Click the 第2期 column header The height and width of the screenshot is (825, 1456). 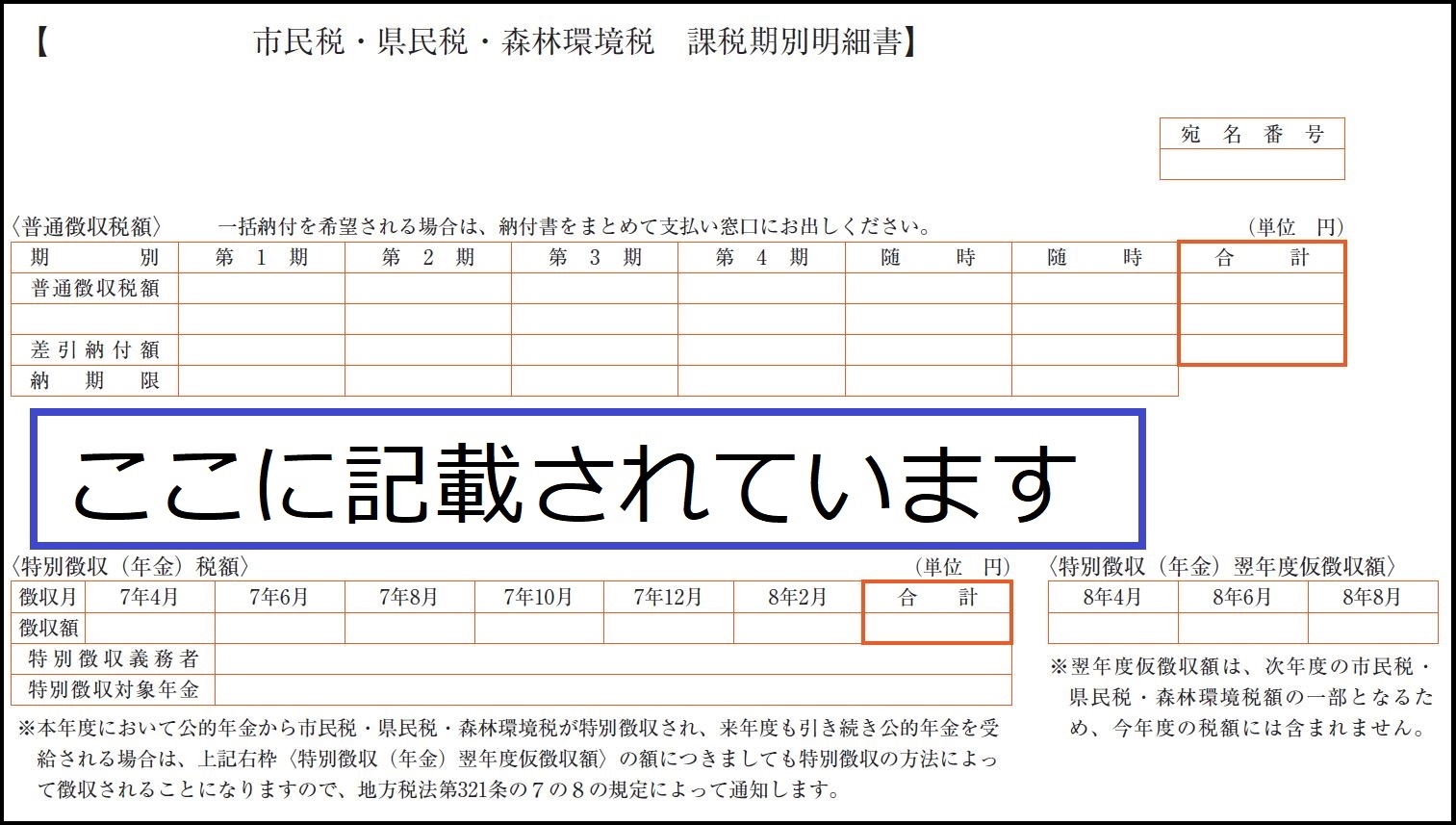point(426,257)
